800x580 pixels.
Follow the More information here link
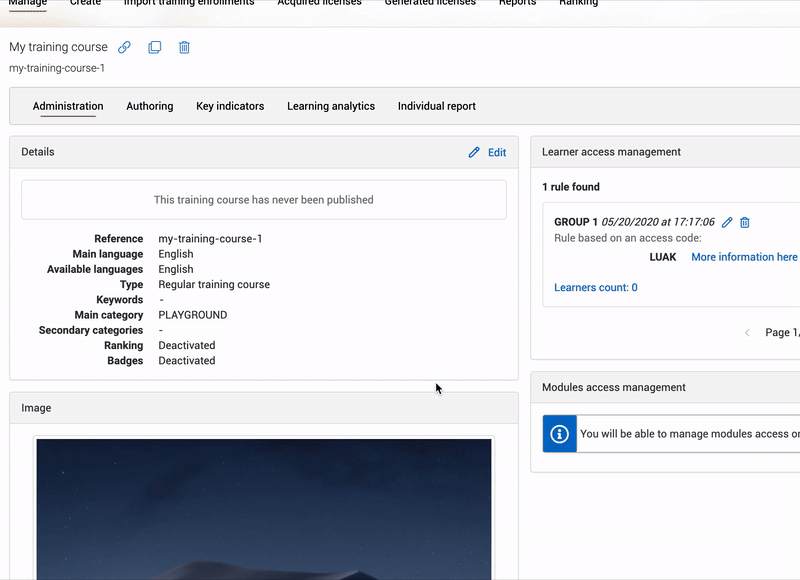coord(744,257)
